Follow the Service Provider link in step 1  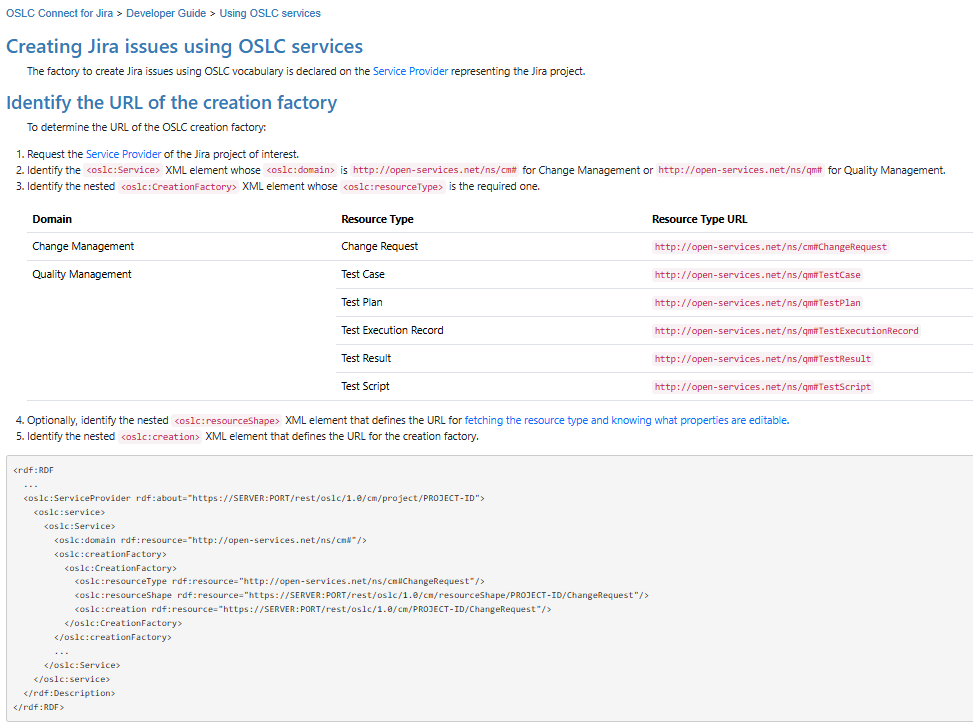coord(123,154)
